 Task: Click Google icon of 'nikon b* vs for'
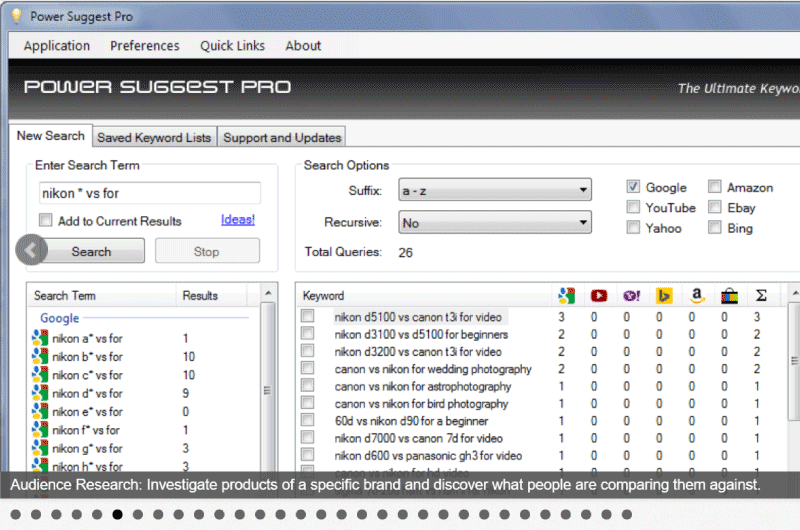(x=40, y=357)
